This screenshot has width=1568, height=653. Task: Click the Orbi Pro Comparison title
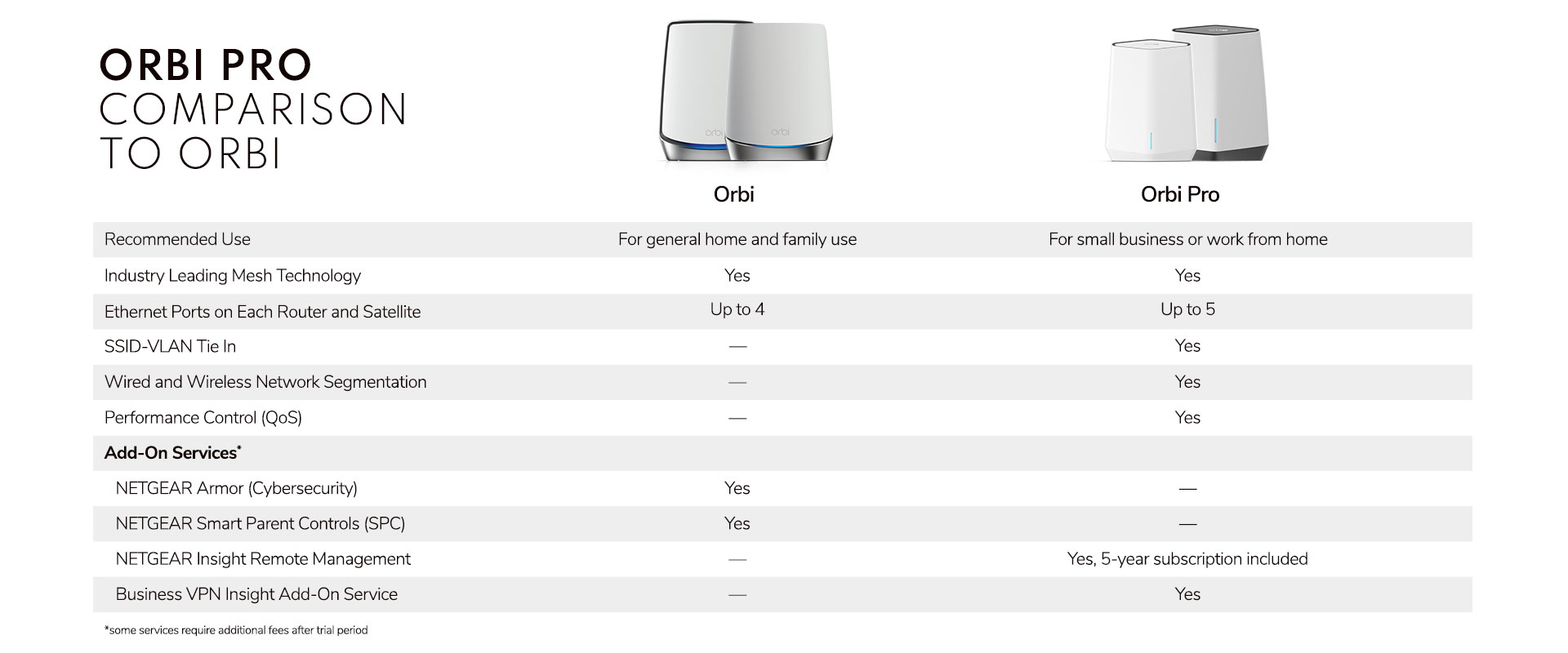tap(253, 109)
